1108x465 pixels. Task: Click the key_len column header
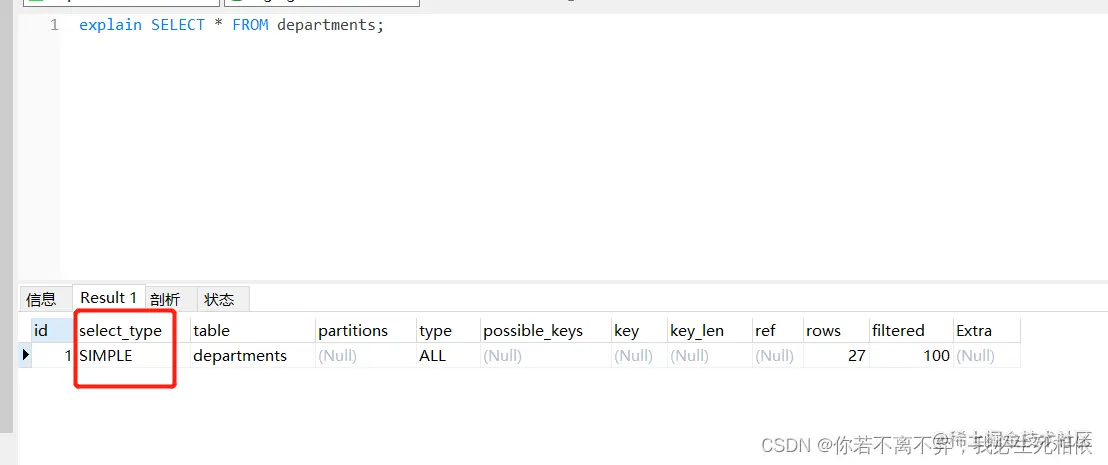[709, 331]
